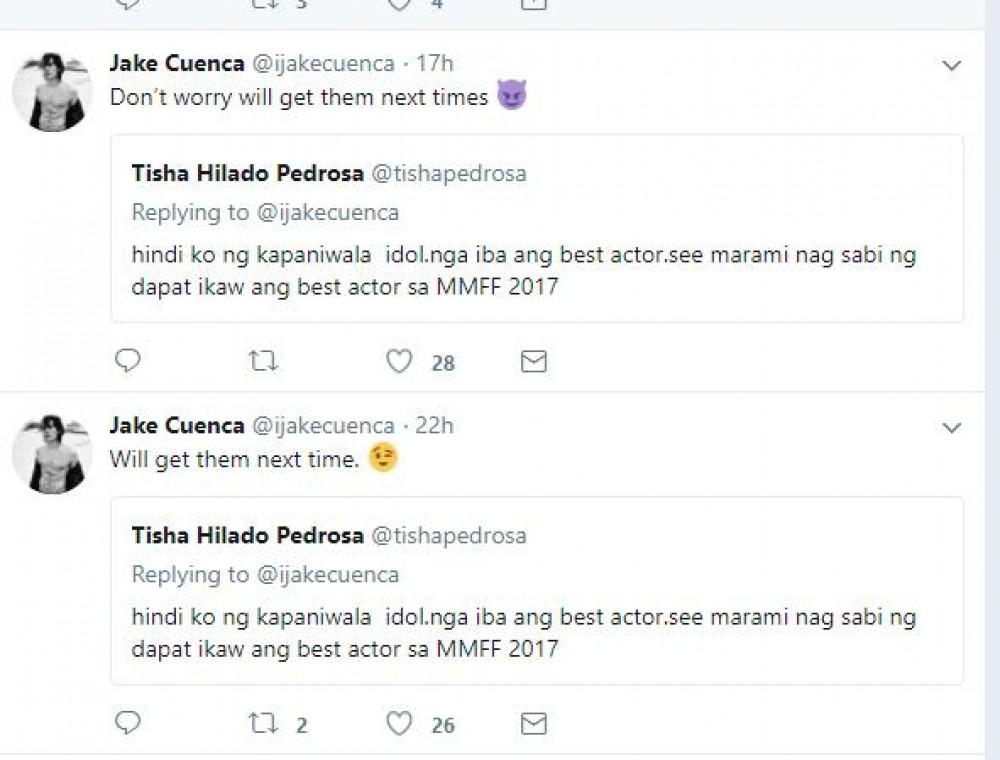Retweet the 17h "next times" tweet
The image size is (1000, 760).
pyautogui.click(x=262, y=361)
